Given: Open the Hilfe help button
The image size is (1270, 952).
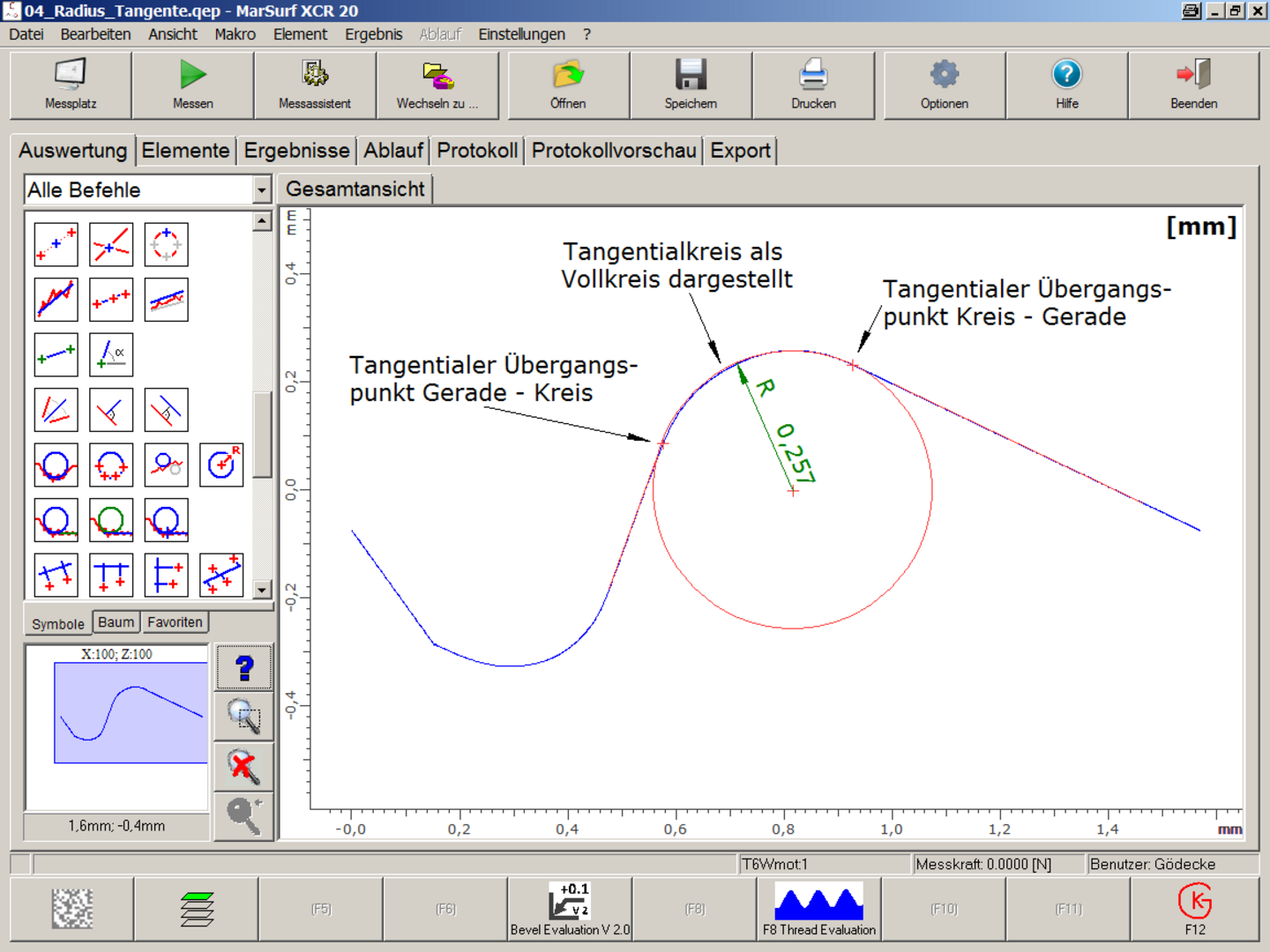Looking at the screenshot, I should coord(1067,85).
